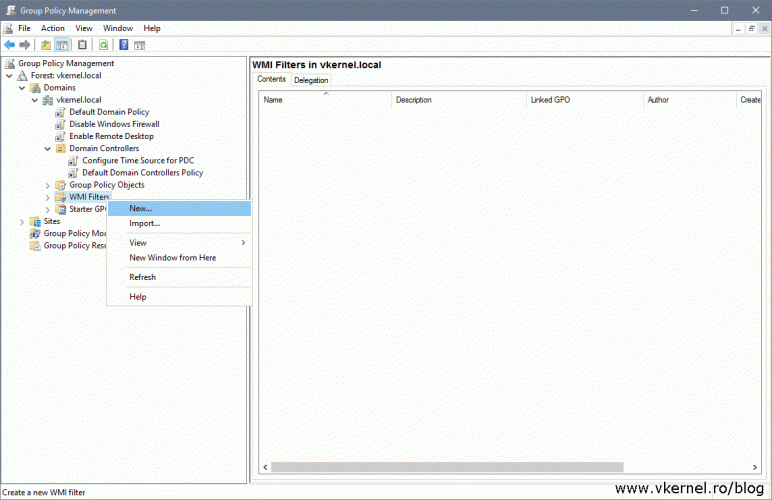Click the Enable Remote Desktop GPO icon
Viewport: 772px width, 500px height.
click(60, 136)
